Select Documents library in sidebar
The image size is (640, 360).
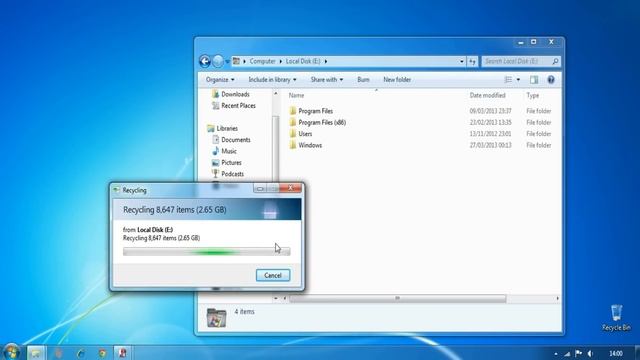tap(236, 140)
